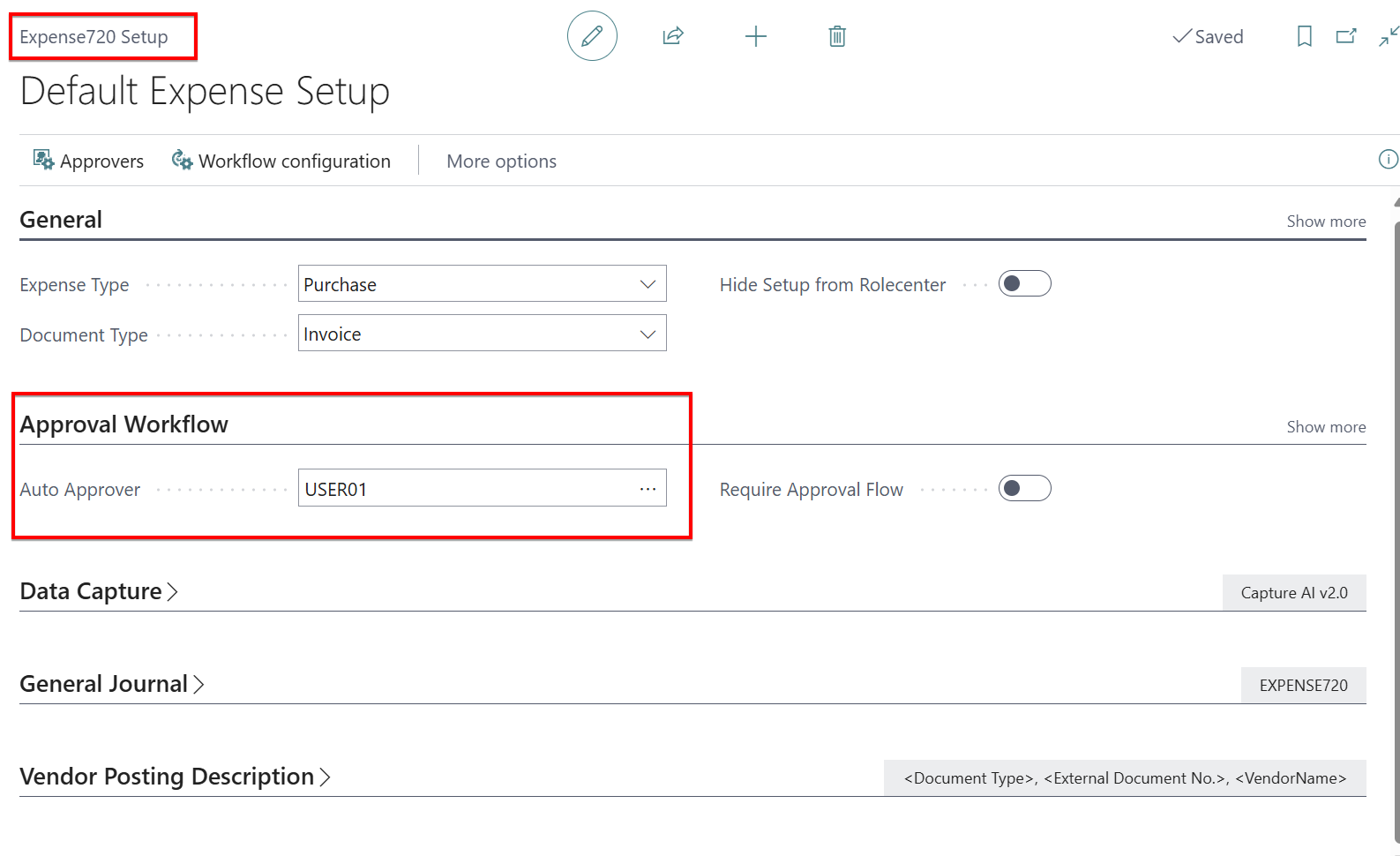The width and height of the screenshot is (1400, 856).
Task: Open page in new window icon
Action: (1346, 36)
